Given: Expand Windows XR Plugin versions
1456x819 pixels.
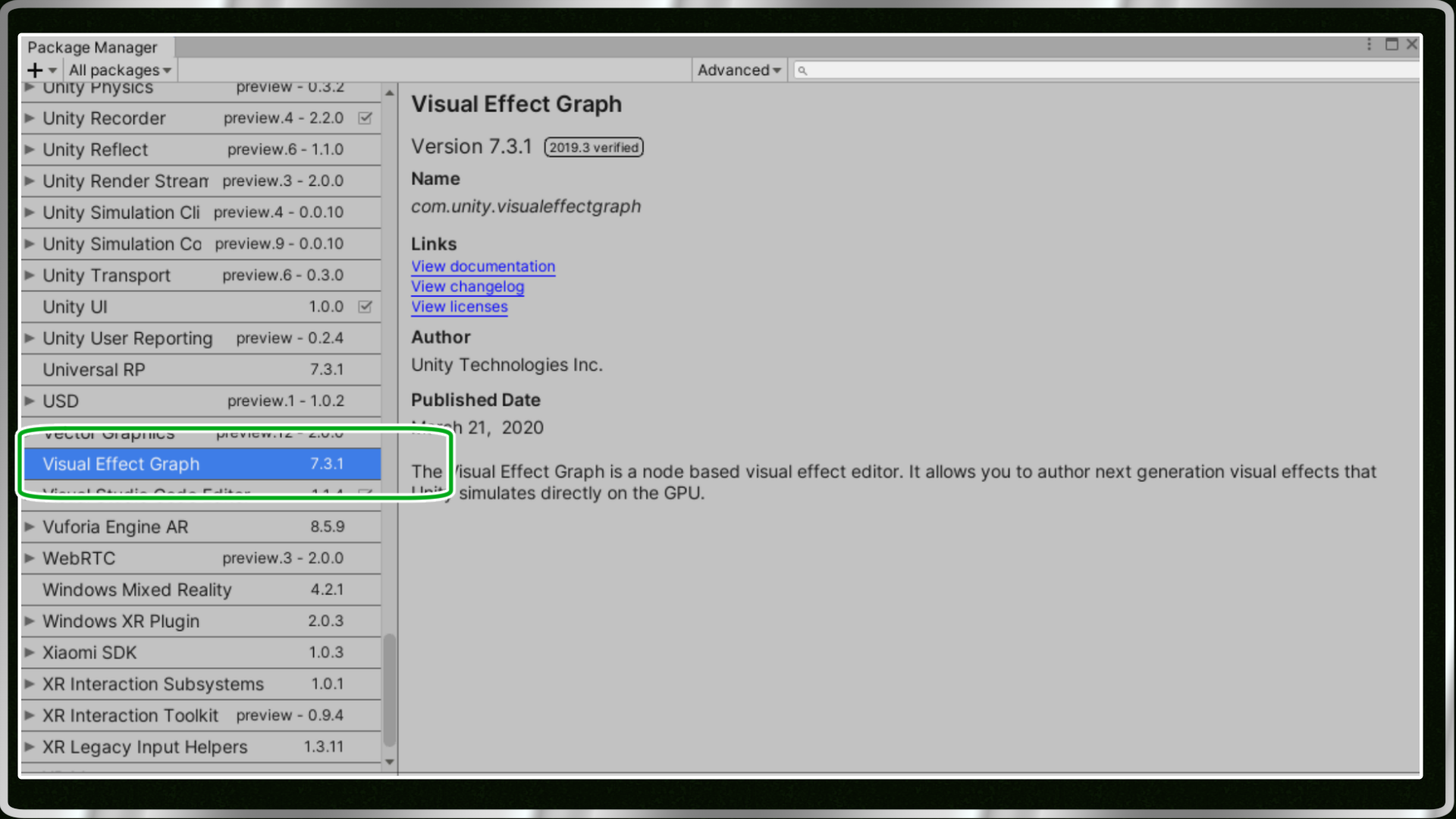Looking at the screenshot, I should (x=30, y=621).
